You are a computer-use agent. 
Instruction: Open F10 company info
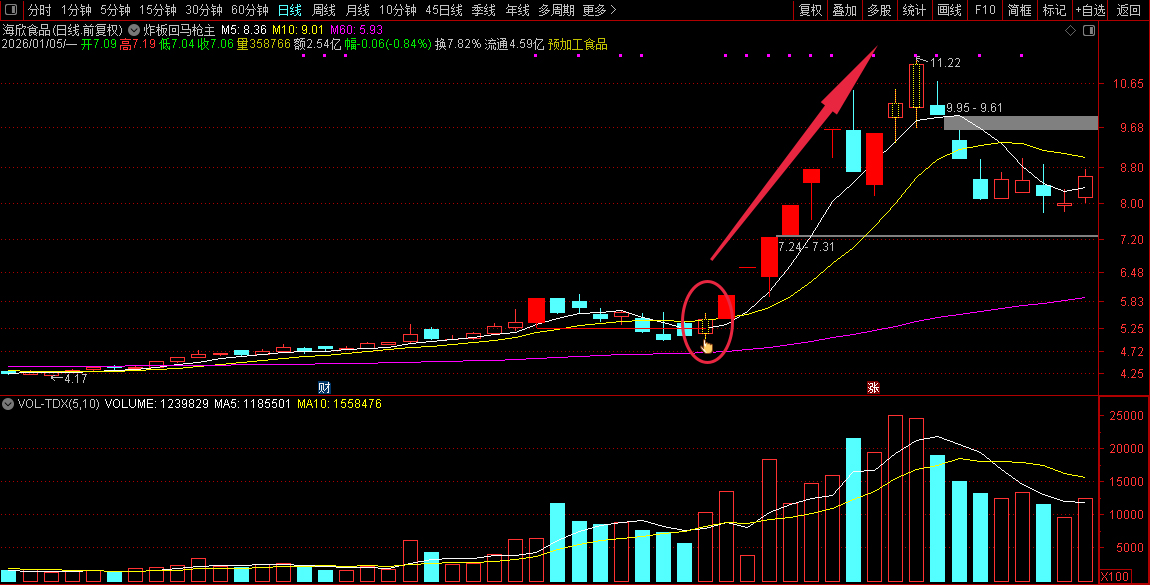[985, 10]
